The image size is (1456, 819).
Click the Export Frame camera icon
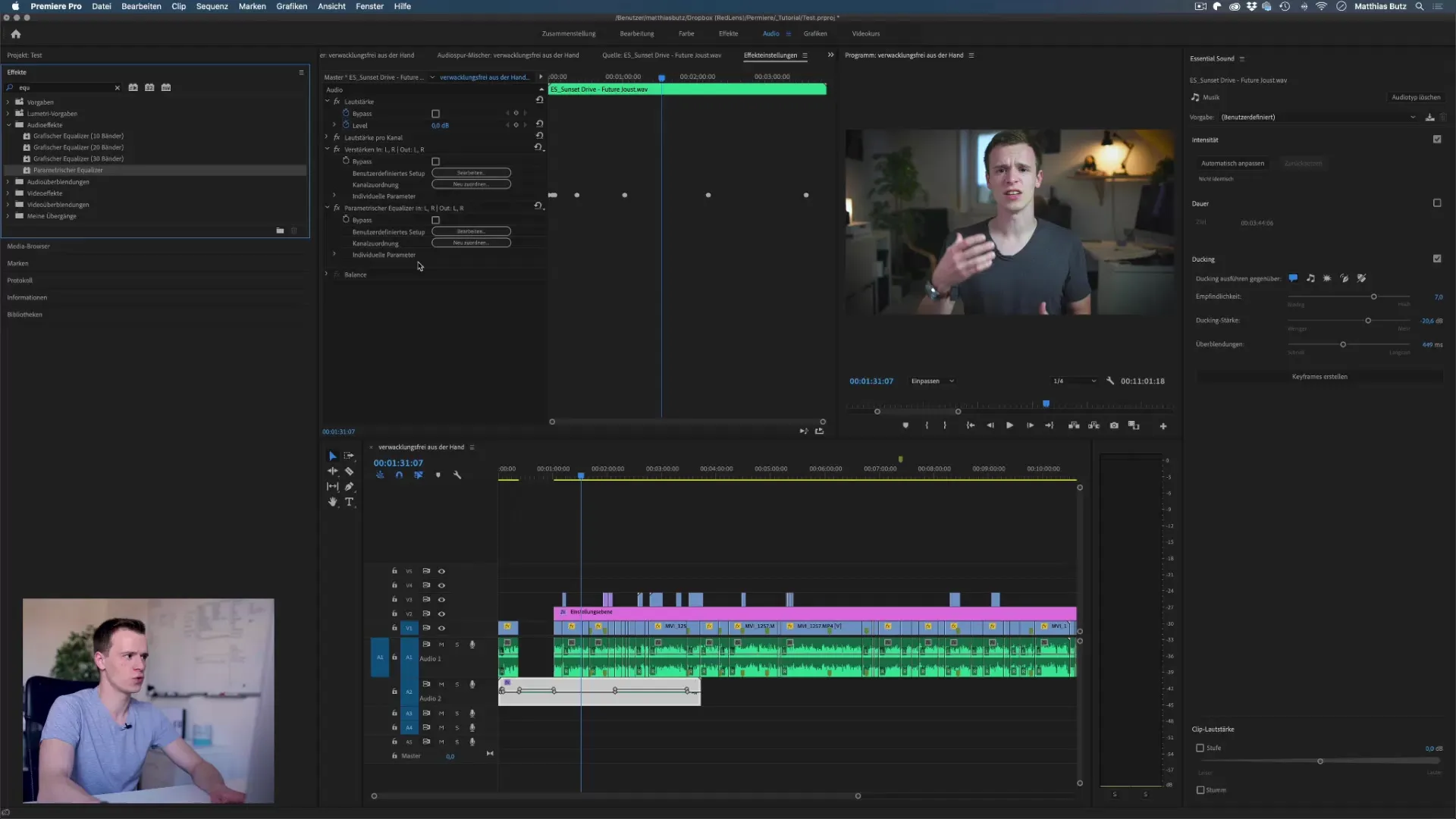(1114, 425)
